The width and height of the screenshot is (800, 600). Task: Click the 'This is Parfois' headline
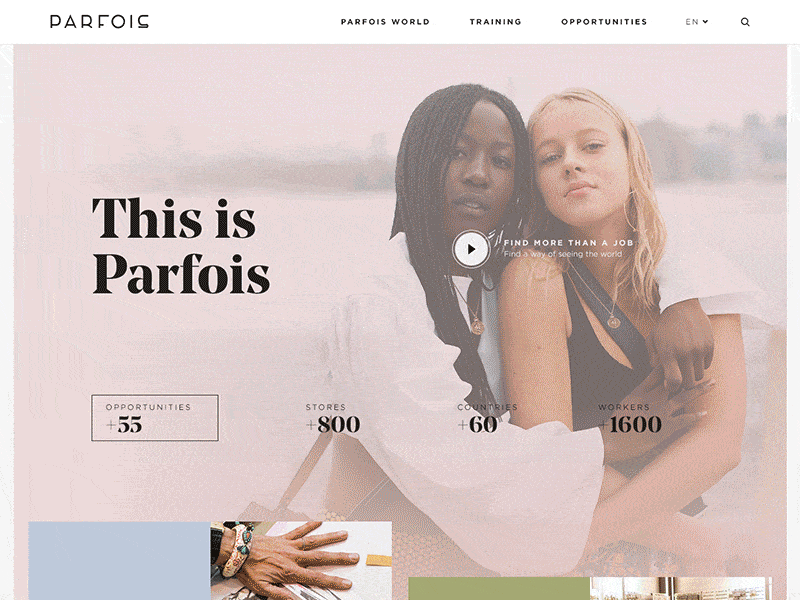[x=181, y=245]
